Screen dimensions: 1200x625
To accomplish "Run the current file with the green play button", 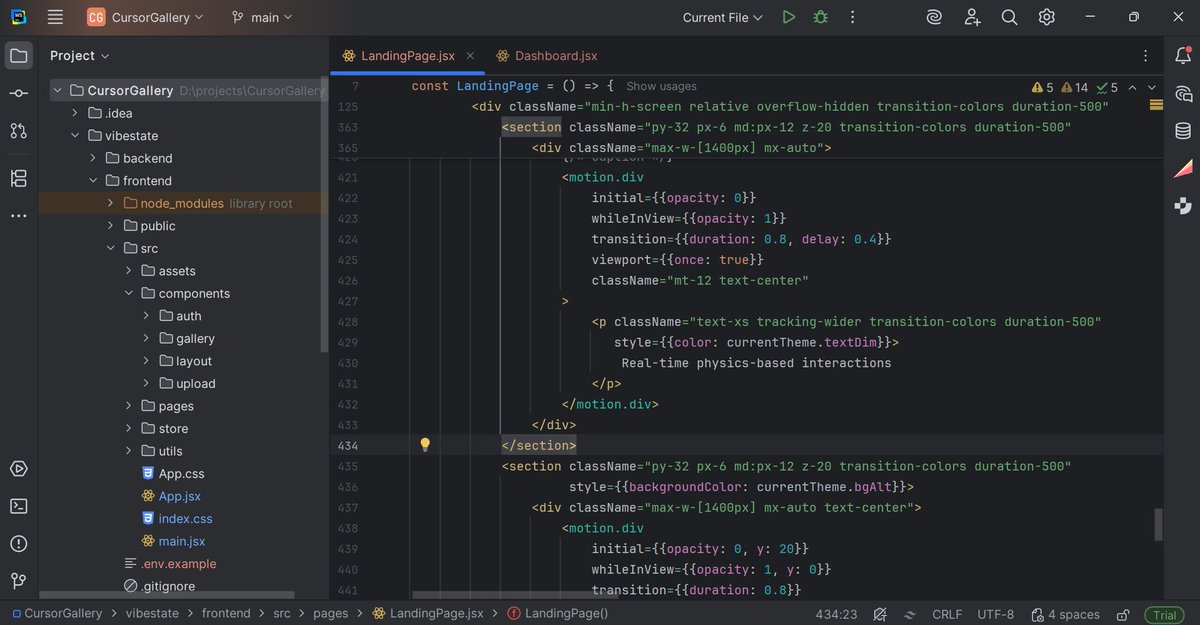I will click(787, 16).
